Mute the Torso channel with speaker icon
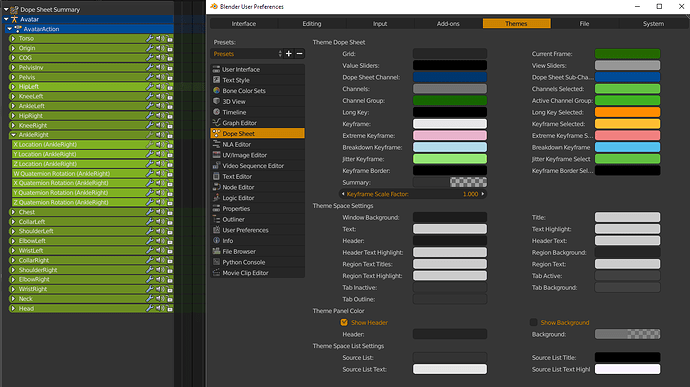The image size is (690, 387). [x=159, y=39]
